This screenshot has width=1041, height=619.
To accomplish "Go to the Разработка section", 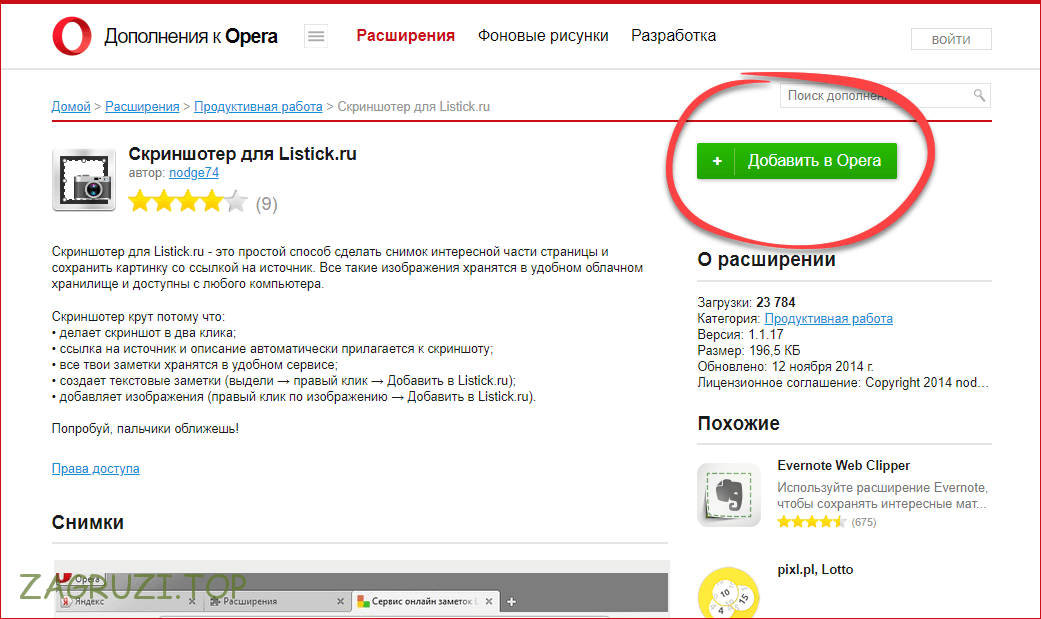I will 673,36.
